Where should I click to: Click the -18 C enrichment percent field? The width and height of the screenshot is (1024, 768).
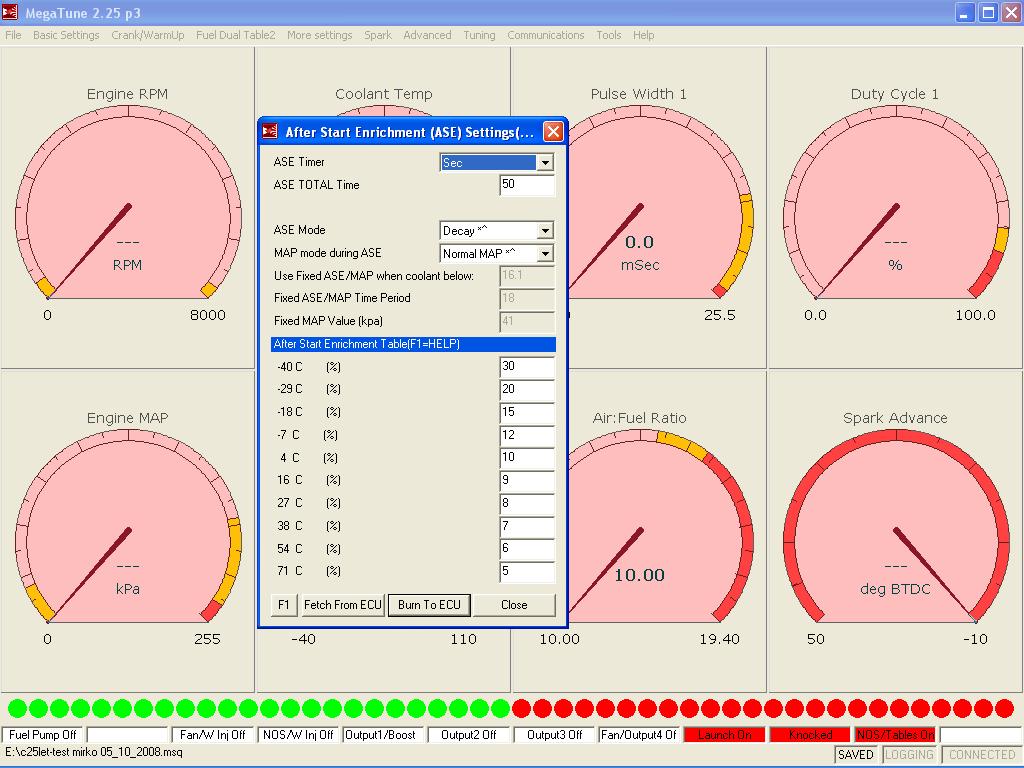click(527, 413)
